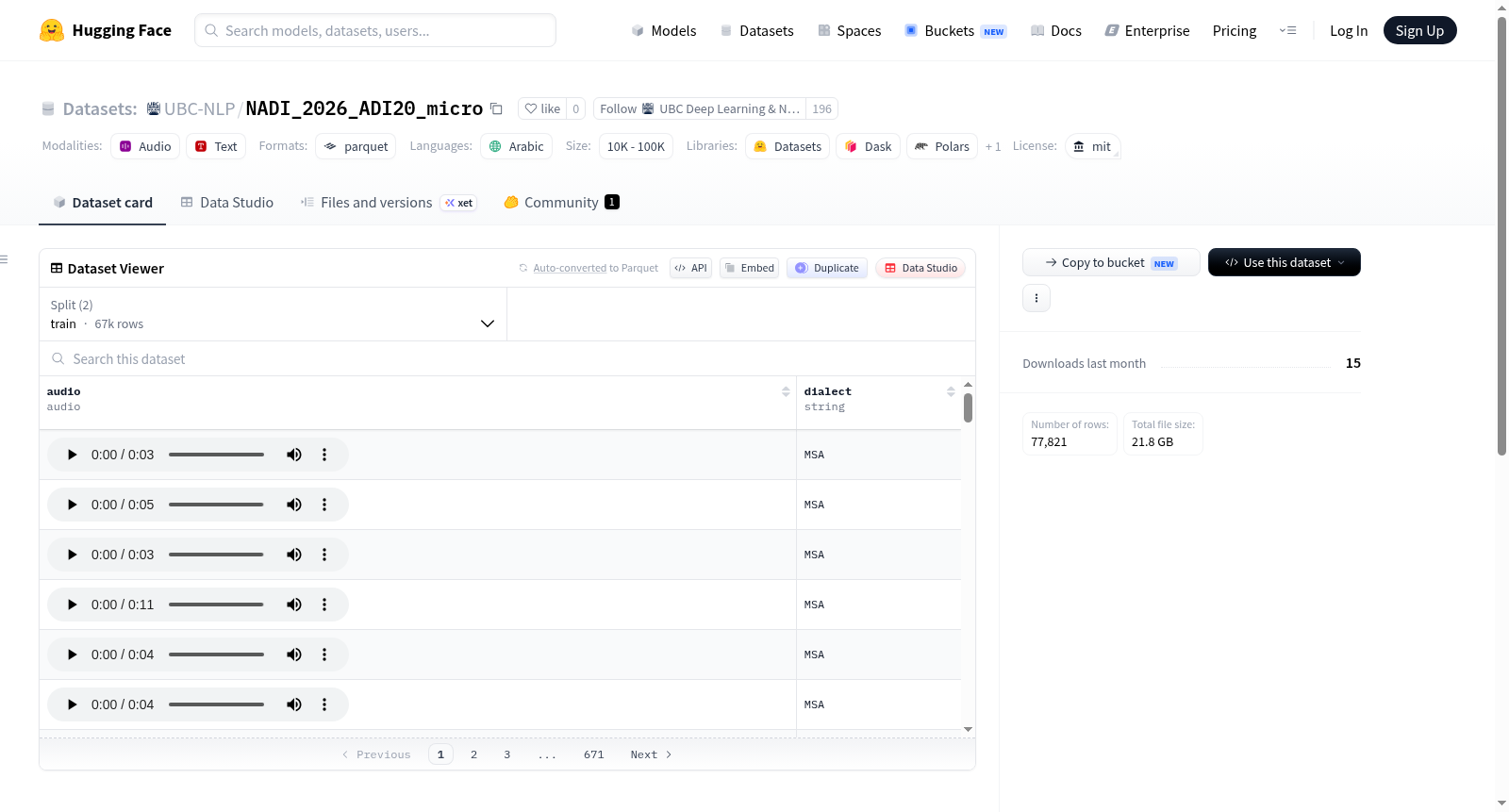This screenshot has height=812, width=1509.
Task: Sort by the dialect column
Action: click(951, 391)
